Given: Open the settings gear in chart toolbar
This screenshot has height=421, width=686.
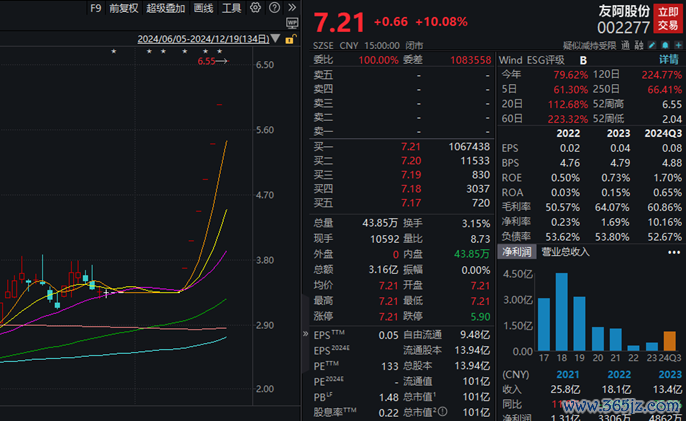Looking at the screenshot, I should (255, 7).
